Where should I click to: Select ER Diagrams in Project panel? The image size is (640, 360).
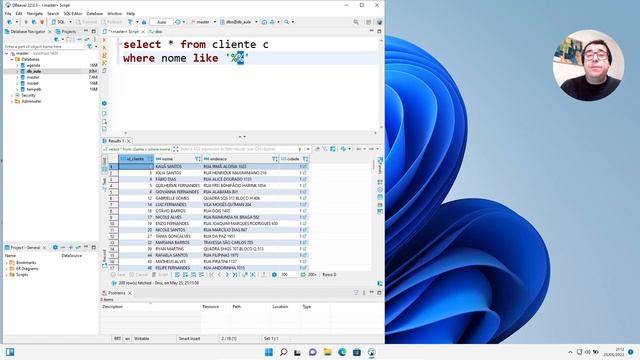pos(27,269)
